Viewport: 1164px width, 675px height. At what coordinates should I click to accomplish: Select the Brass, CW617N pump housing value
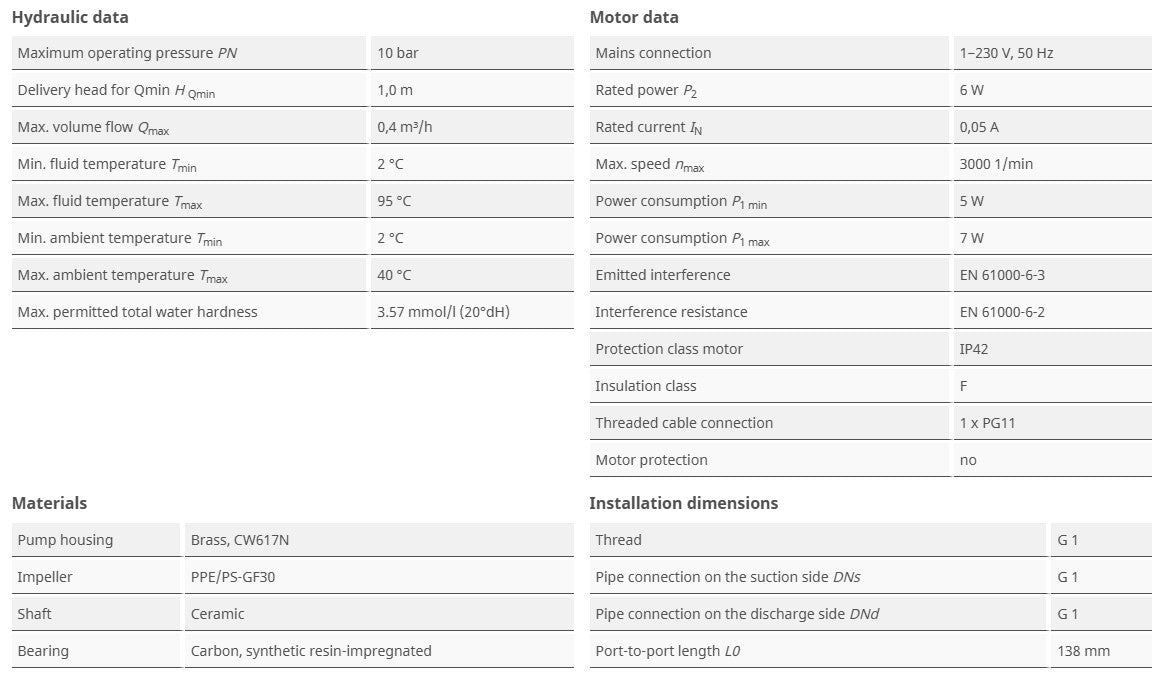240,540
